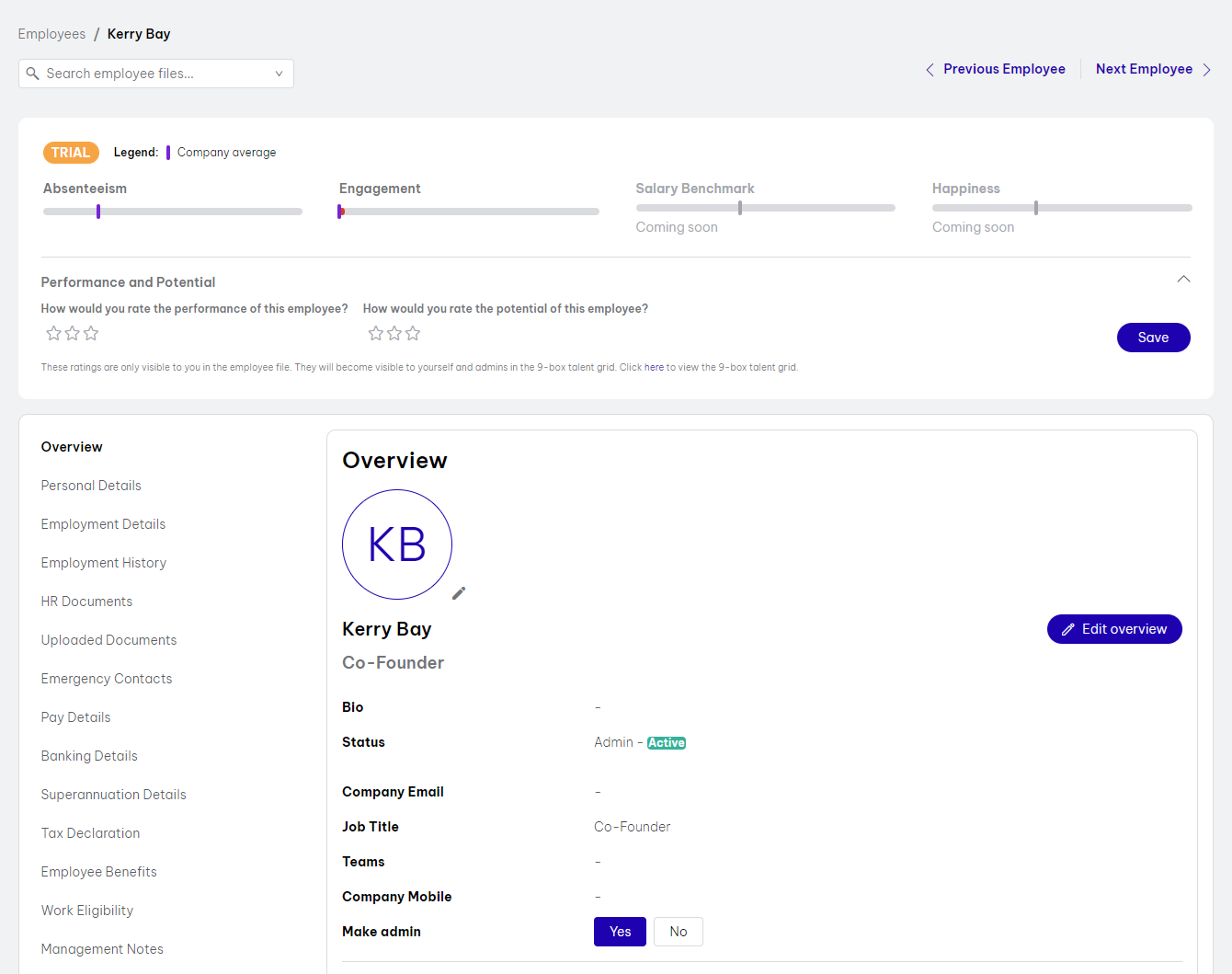Collapse the Performance and Potential section

tap(1183, 280)
